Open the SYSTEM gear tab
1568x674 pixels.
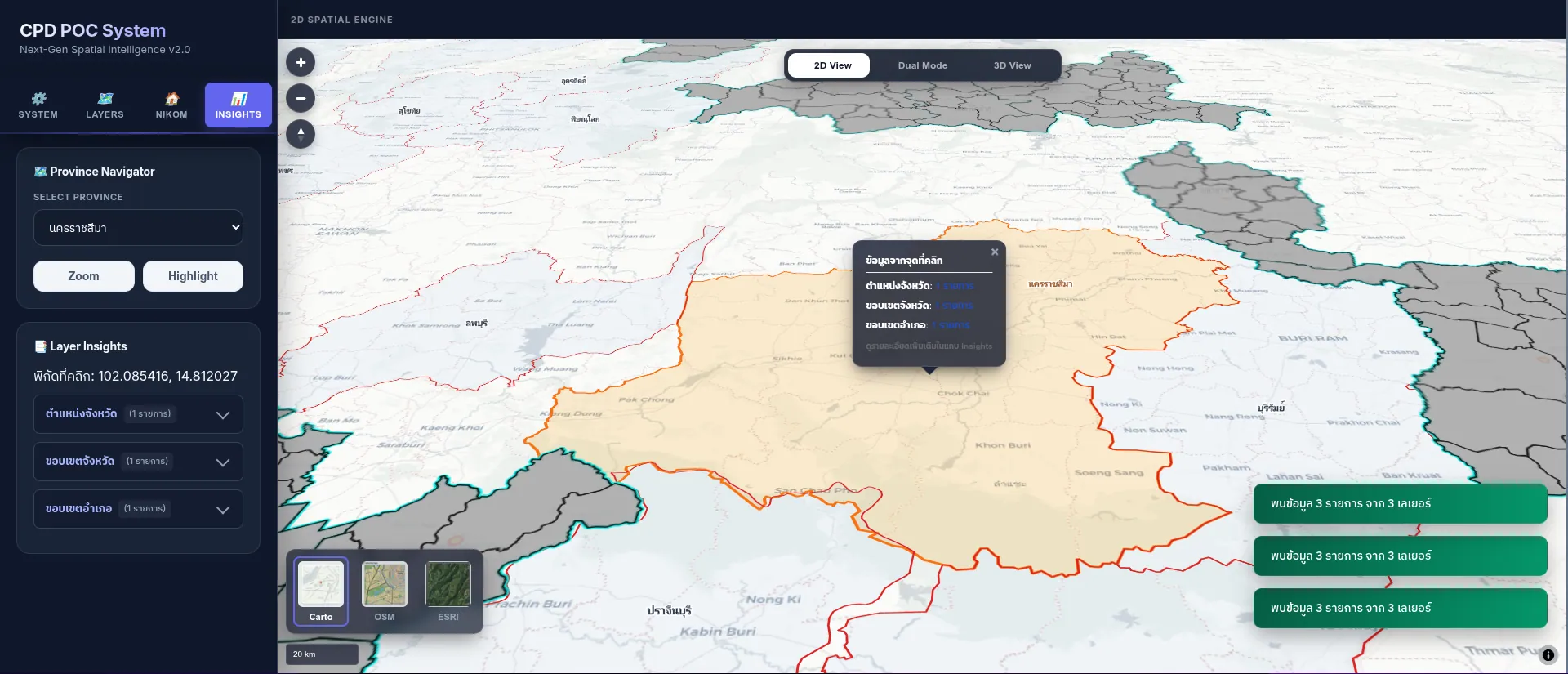[38, 105]
